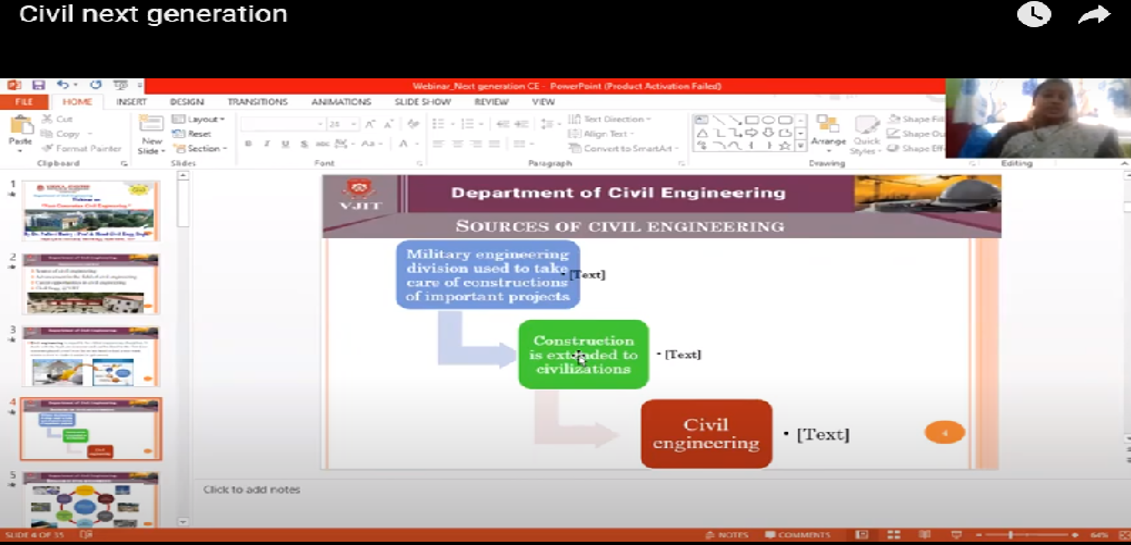Insert a New Slide

[x=152, y=135]
